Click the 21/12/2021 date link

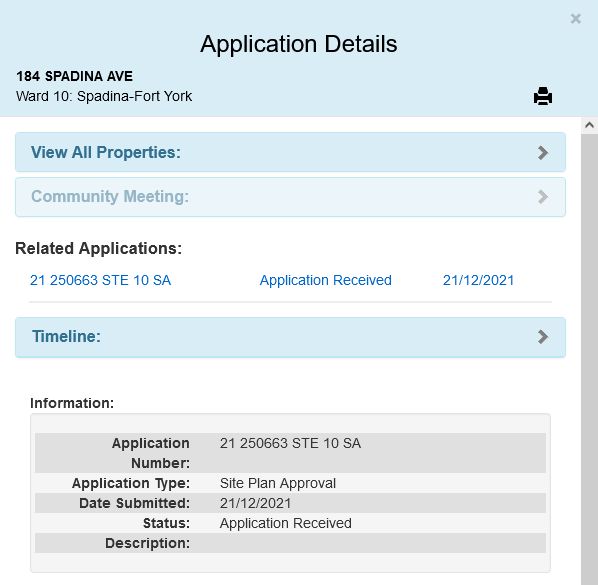[x=478, y=280]
